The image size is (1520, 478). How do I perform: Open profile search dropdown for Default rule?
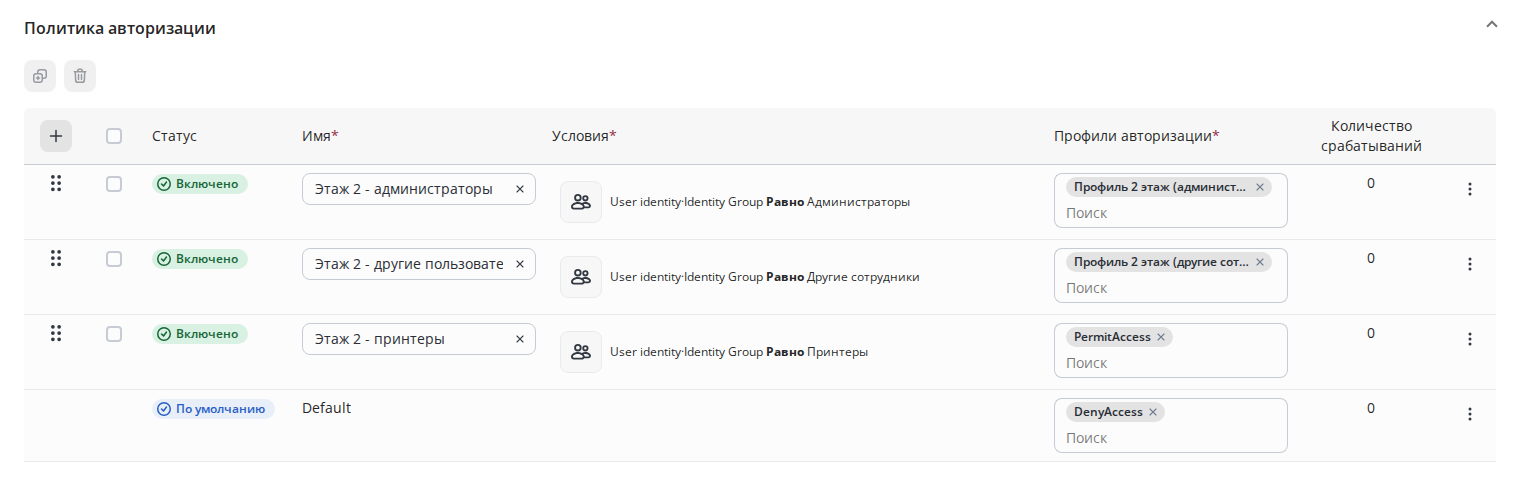pyautogui.click(x=1170, y=438)
